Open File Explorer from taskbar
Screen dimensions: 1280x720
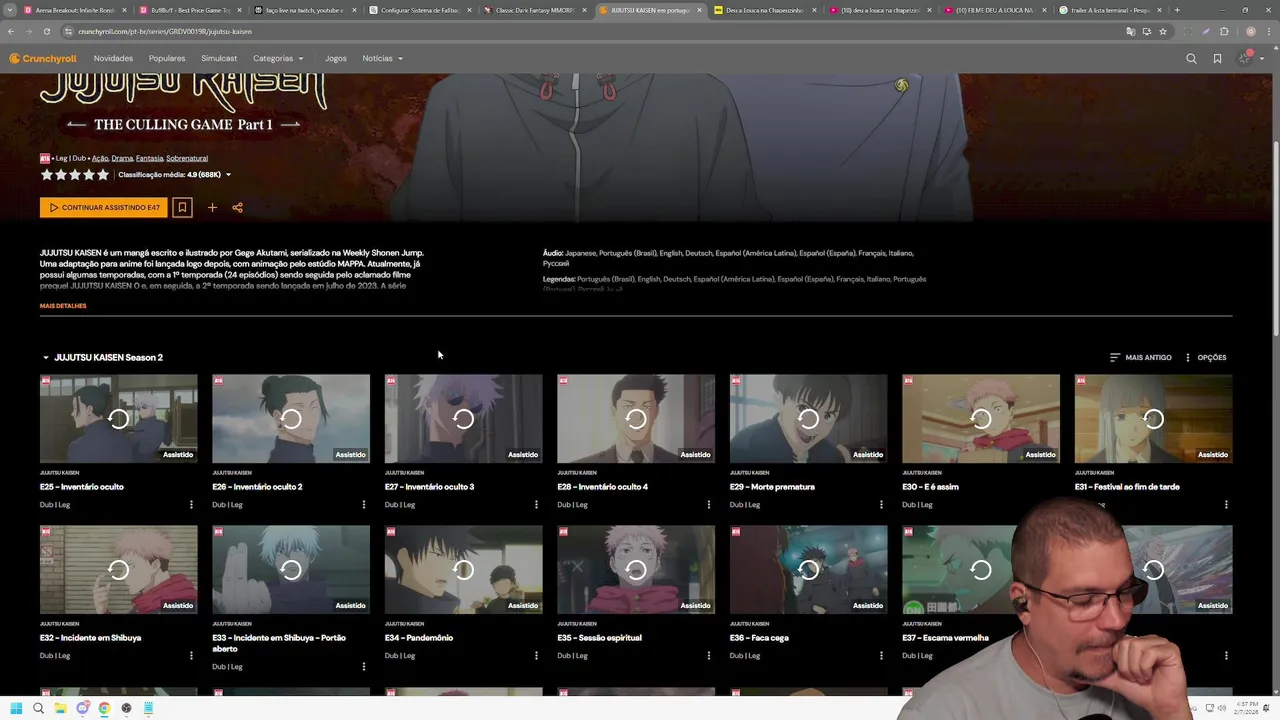point(60,708)
